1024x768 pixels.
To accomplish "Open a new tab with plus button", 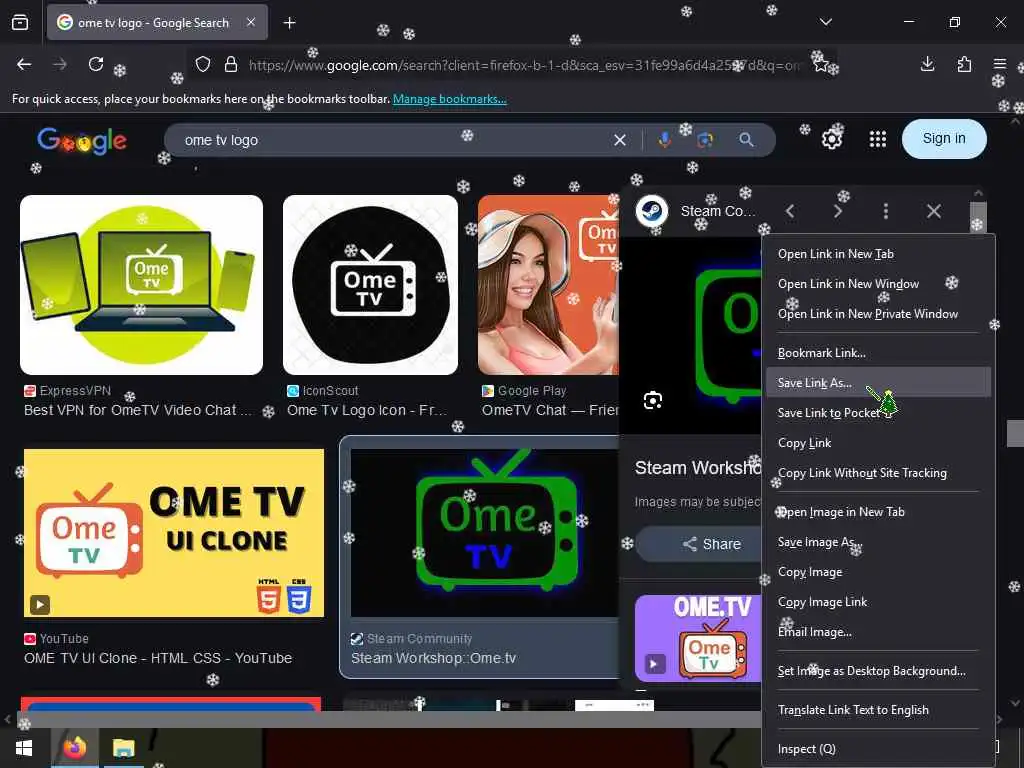I will tap(289, 23).
